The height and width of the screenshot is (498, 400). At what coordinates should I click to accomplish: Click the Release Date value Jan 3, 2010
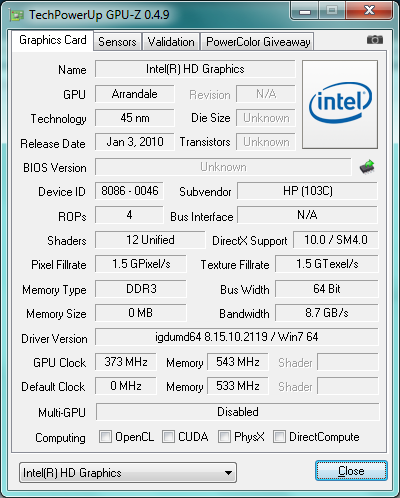tap(135, 142)
